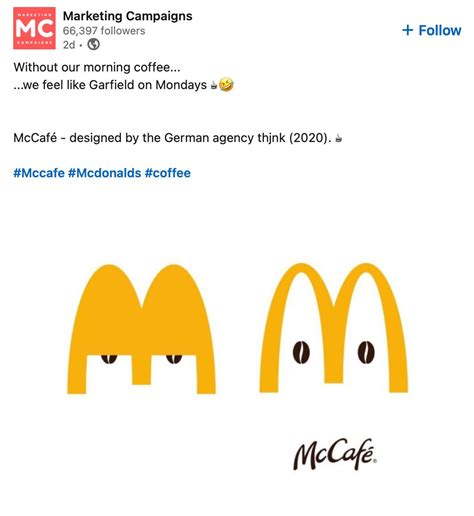The width and height of the screenshot is (474, 516).
Task: Click the plus icon beside Follow
Action: [x=408, y=30]
